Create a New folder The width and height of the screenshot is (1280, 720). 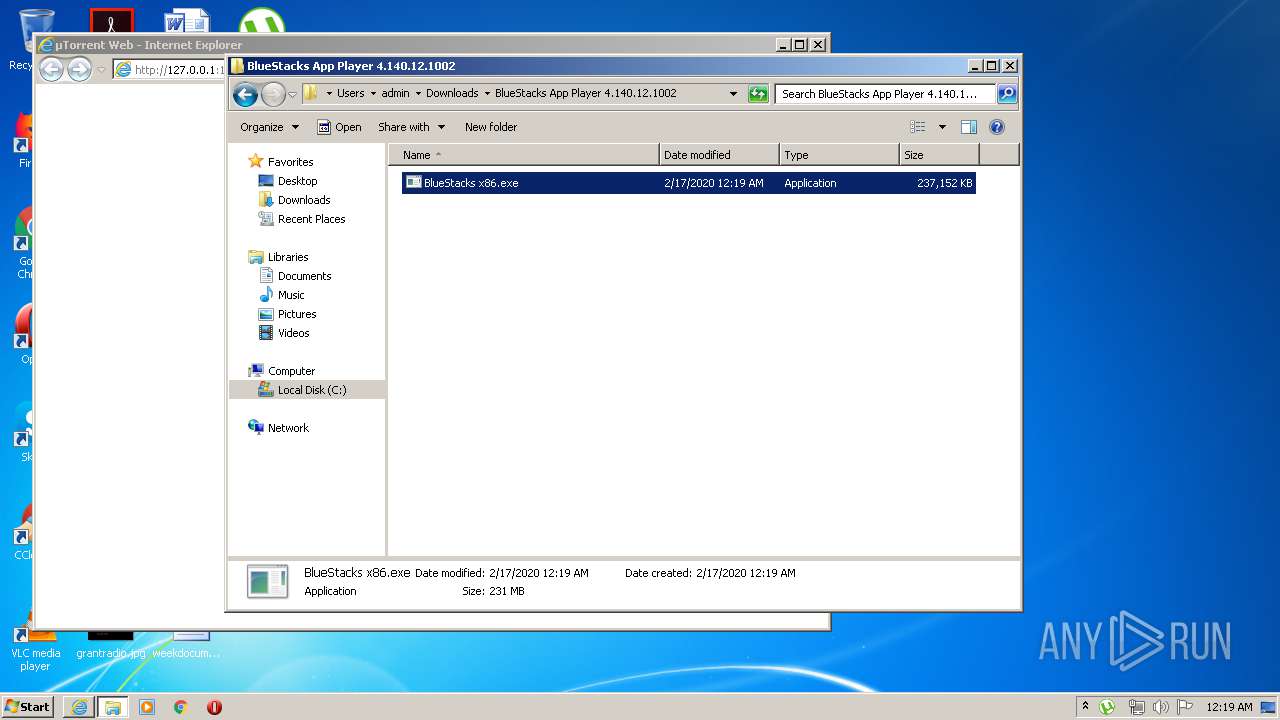(x=491, y=127)
